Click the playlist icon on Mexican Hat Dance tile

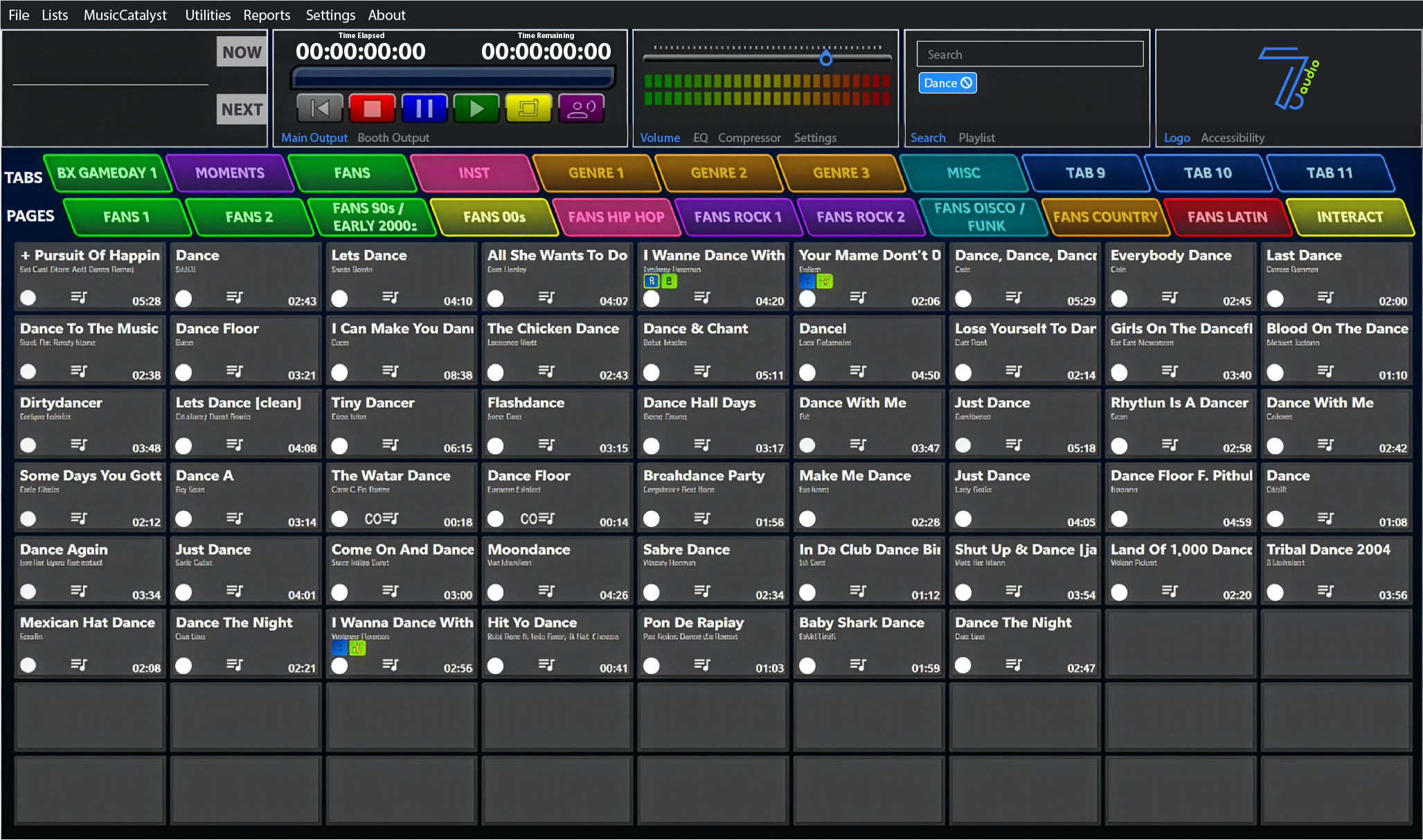pyautogui.click(x=79, y=665)
